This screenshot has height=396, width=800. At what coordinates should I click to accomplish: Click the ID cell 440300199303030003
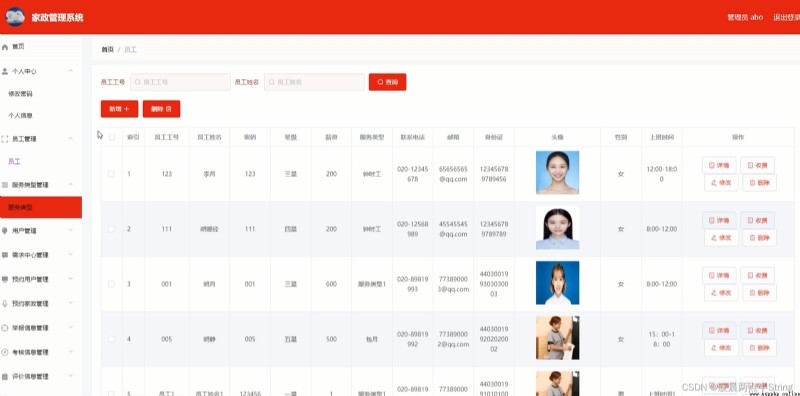tap(494, 284)
